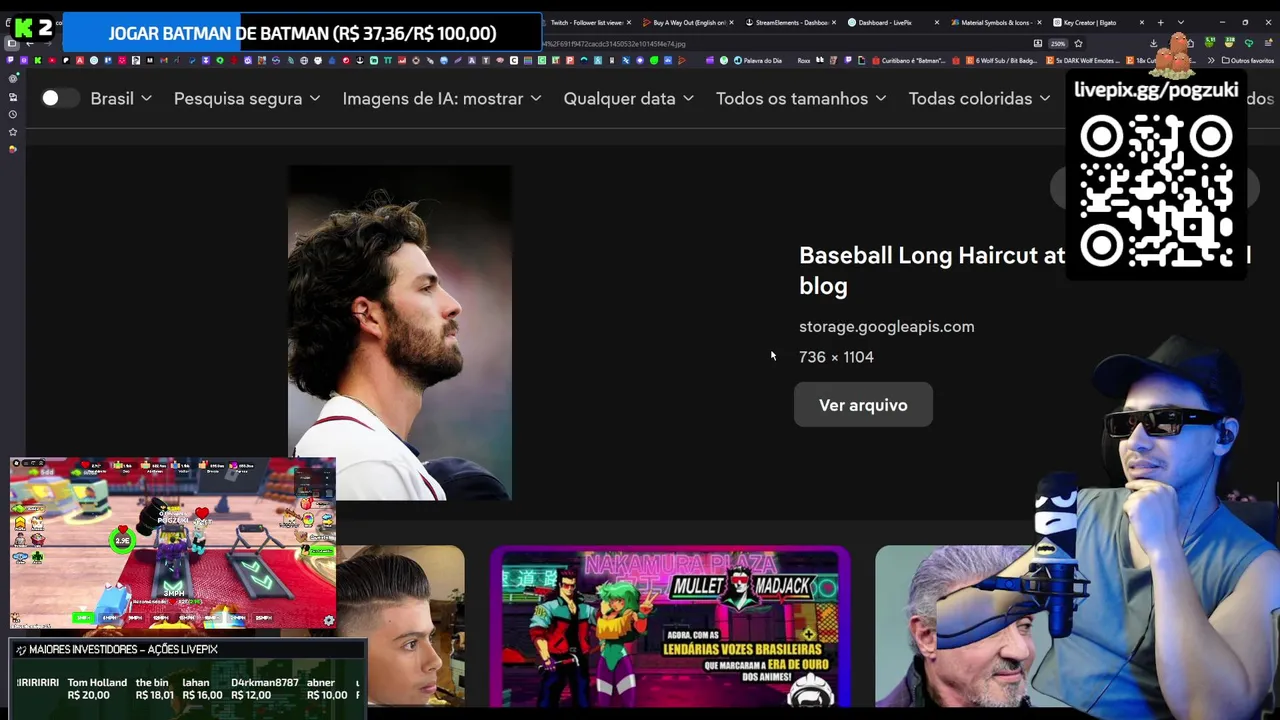Close the Twitch Follower list viewer tab
Screen dimensions: 1280x720
tap(629, 22)
